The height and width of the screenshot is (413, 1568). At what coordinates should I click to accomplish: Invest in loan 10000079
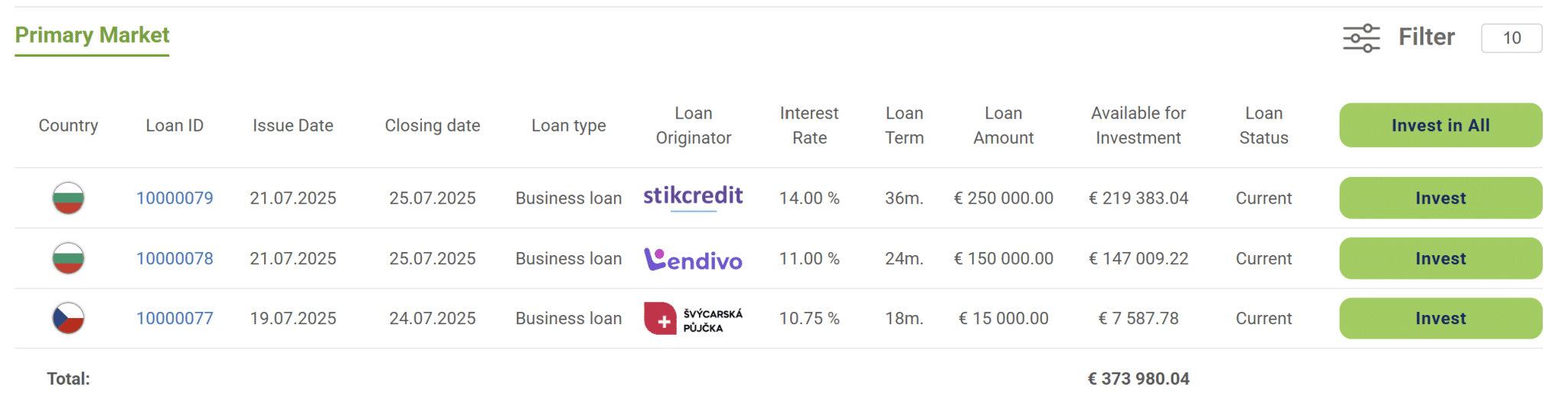(x=1440, y=198)
